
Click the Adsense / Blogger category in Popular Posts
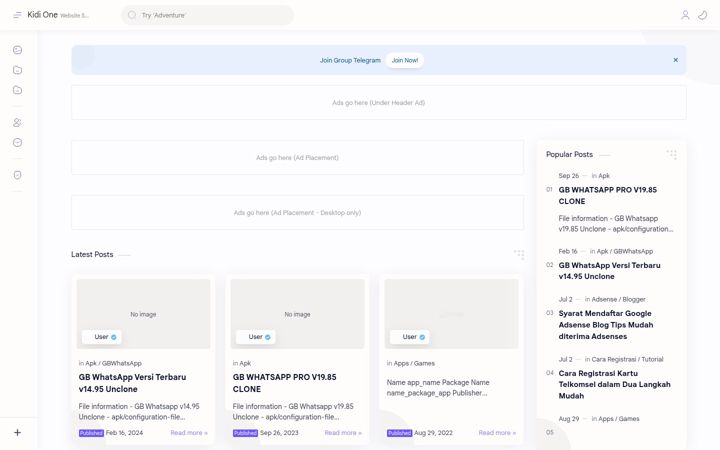click(x=618, y=299)
